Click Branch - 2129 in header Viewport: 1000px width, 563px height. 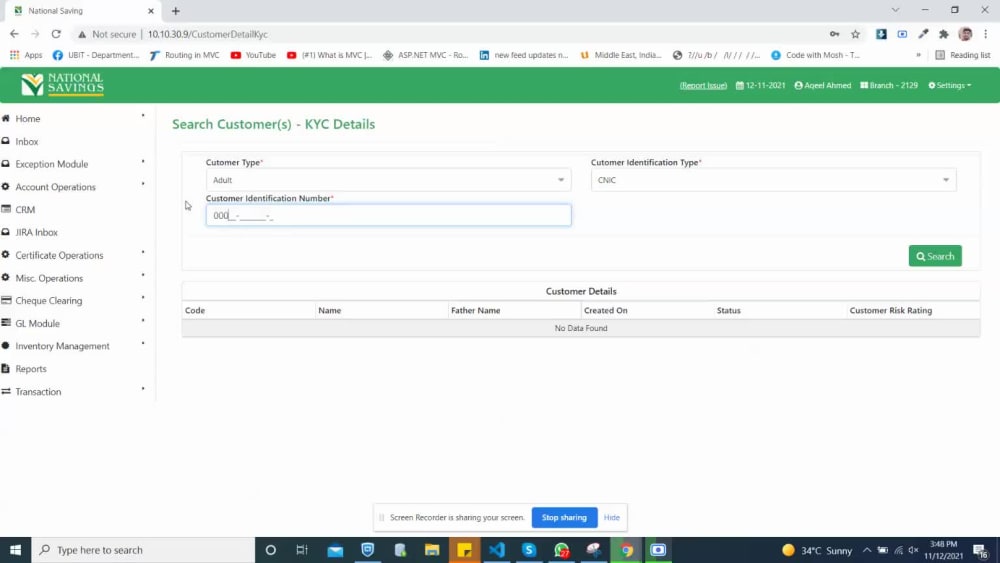click(889, 85)
